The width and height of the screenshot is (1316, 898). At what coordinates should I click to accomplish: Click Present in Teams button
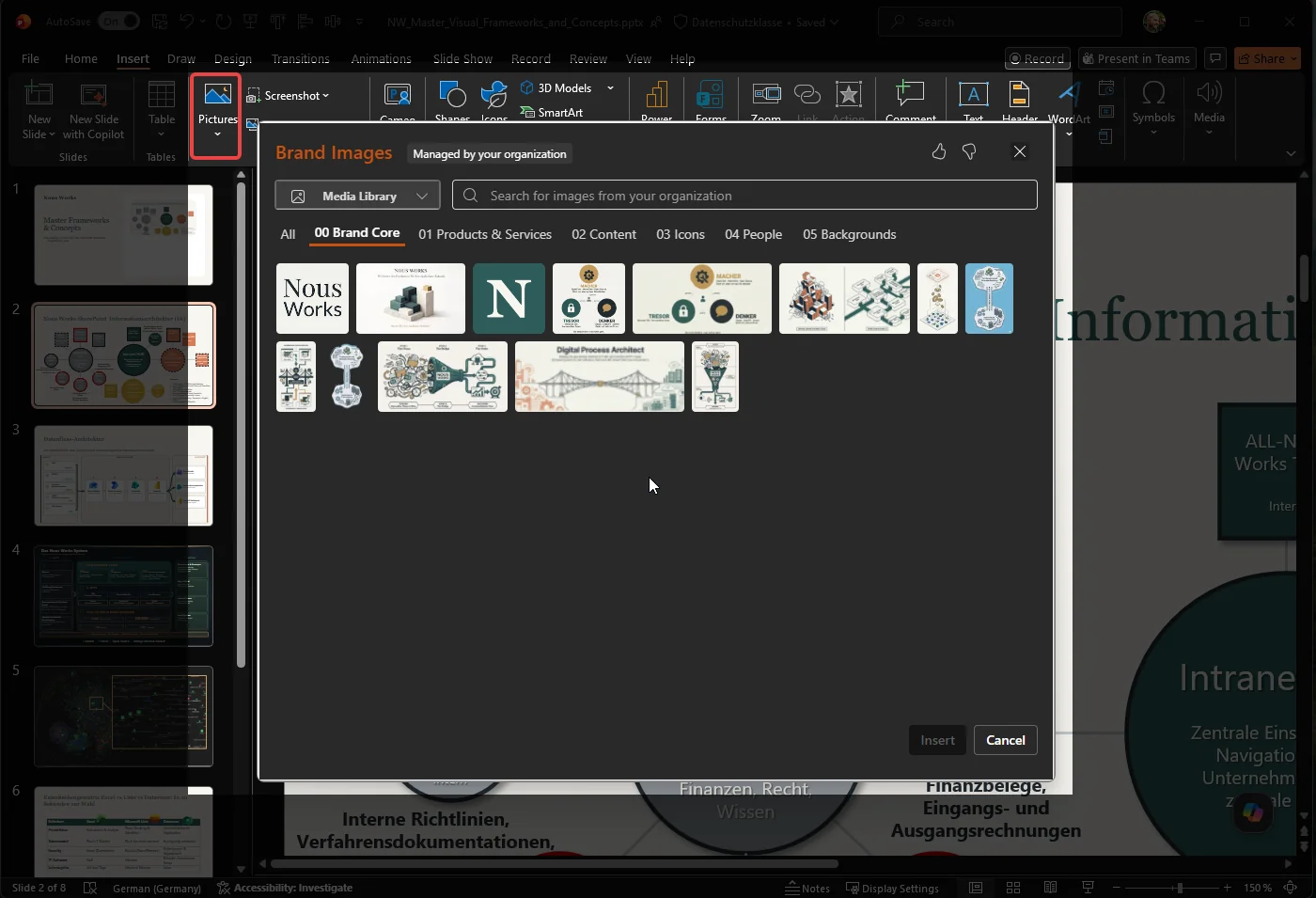[x=1137, y=58]
